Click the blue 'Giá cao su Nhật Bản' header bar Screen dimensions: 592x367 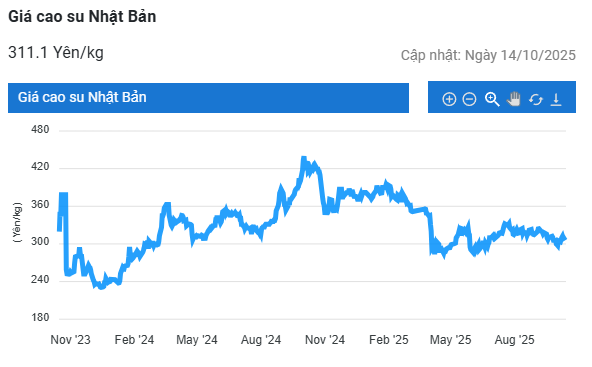click(208, 98)
